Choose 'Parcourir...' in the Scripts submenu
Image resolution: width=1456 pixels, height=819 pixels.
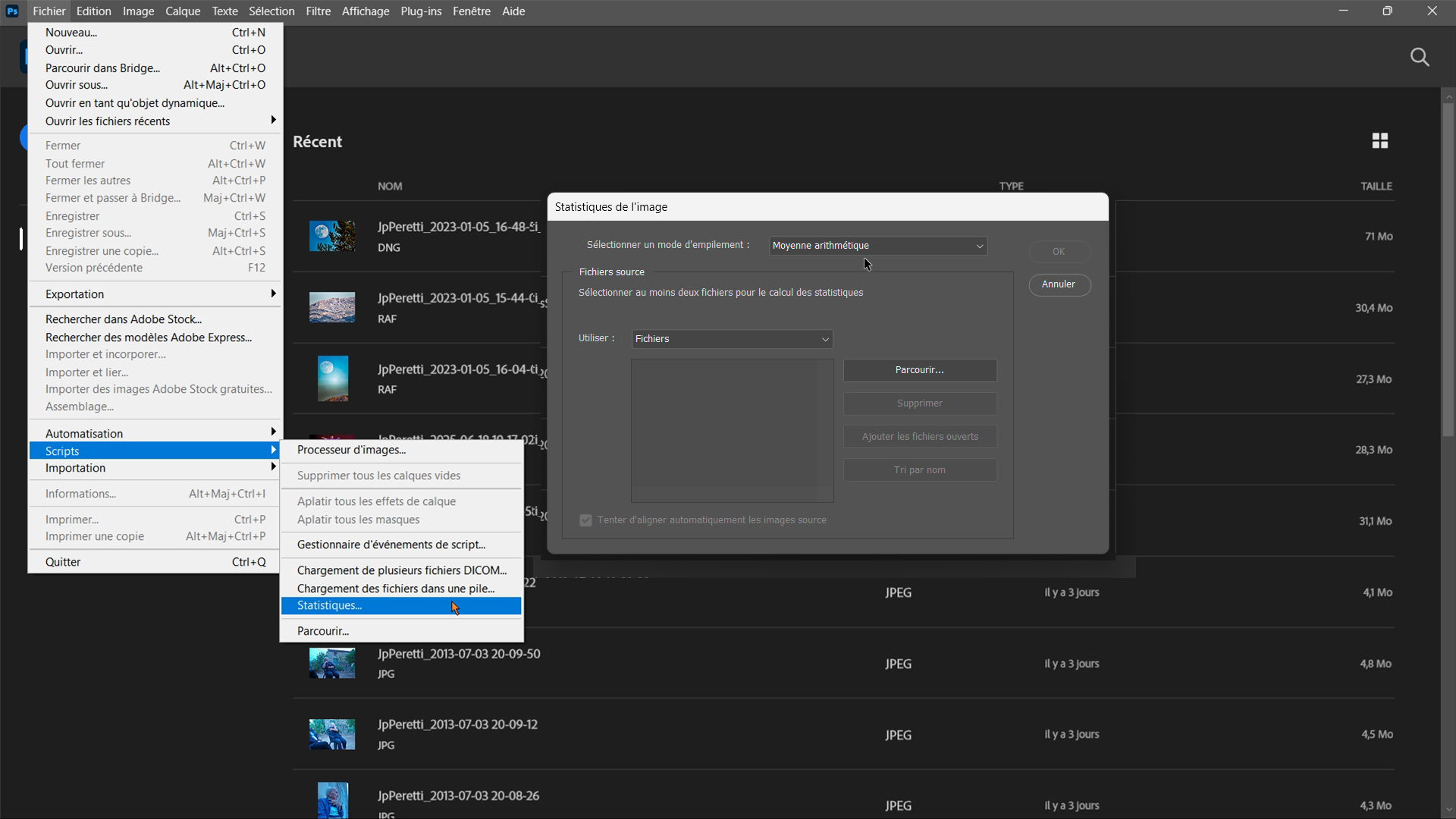[401, 631]
